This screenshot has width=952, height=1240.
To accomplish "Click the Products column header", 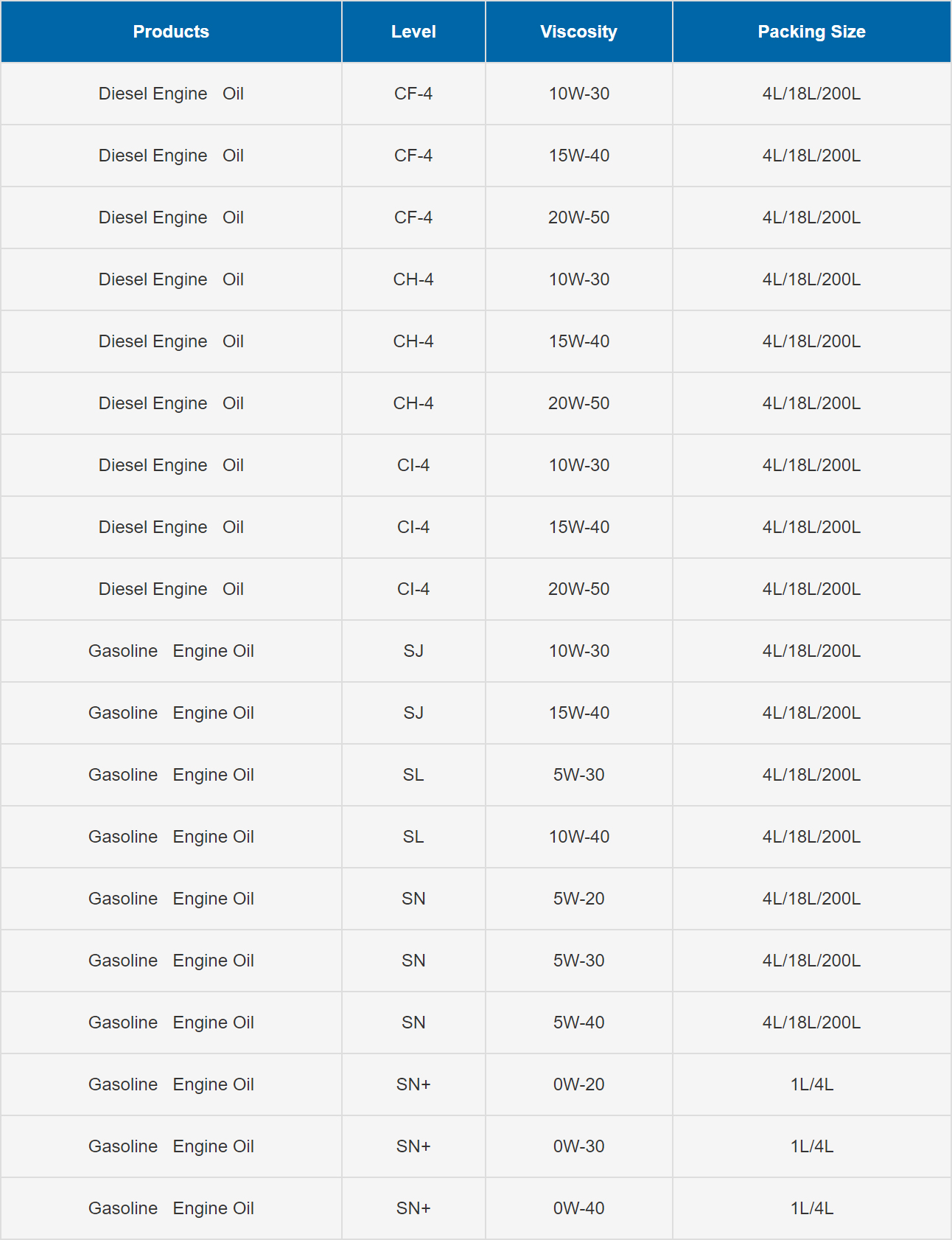I will point(171,32).
